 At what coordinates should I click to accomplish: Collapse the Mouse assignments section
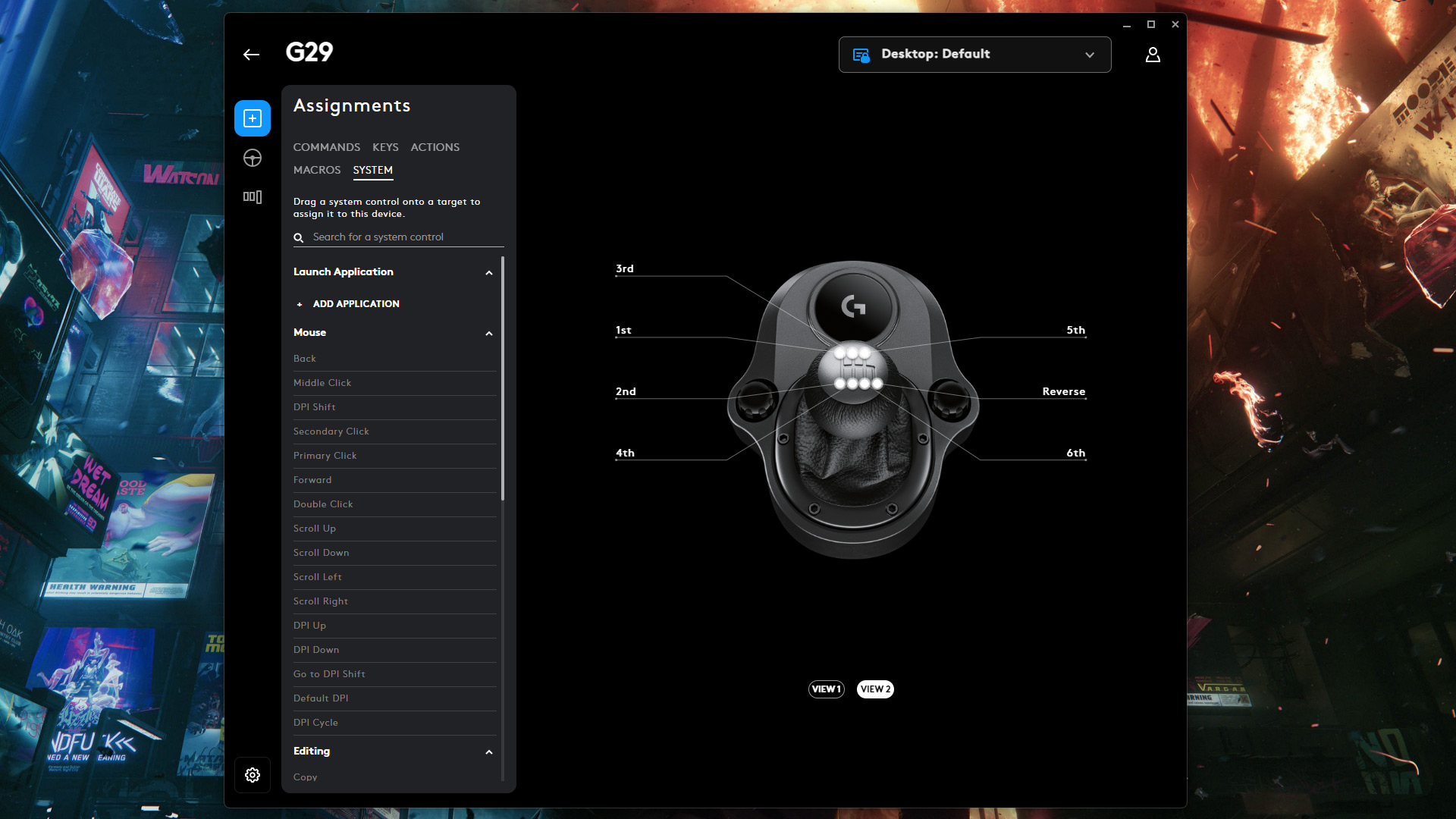click(489, 333)
